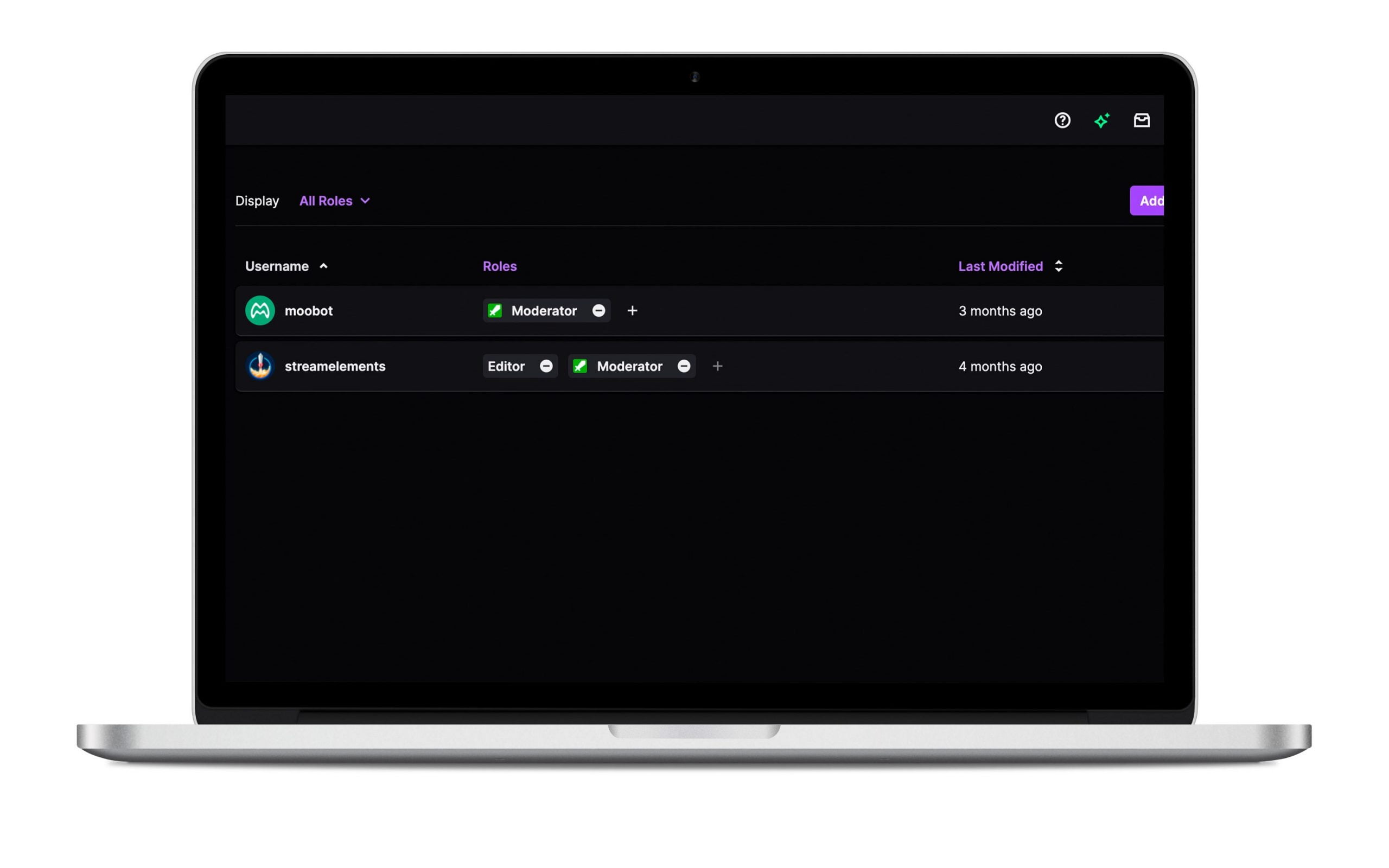Click the moobot user avatar icon
Image resolution: width=1389 pixels, height=868 pixels.
click(259, 310)
